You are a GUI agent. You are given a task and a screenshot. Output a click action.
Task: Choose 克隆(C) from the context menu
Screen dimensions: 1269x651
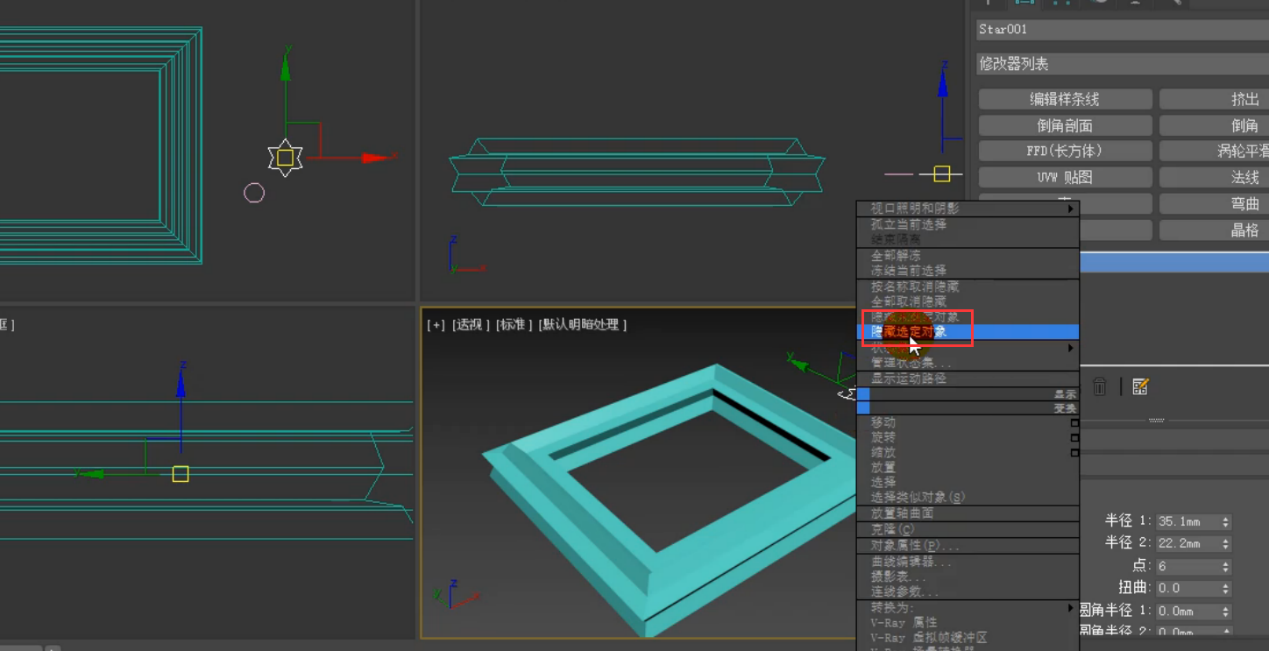pos(893,529)
